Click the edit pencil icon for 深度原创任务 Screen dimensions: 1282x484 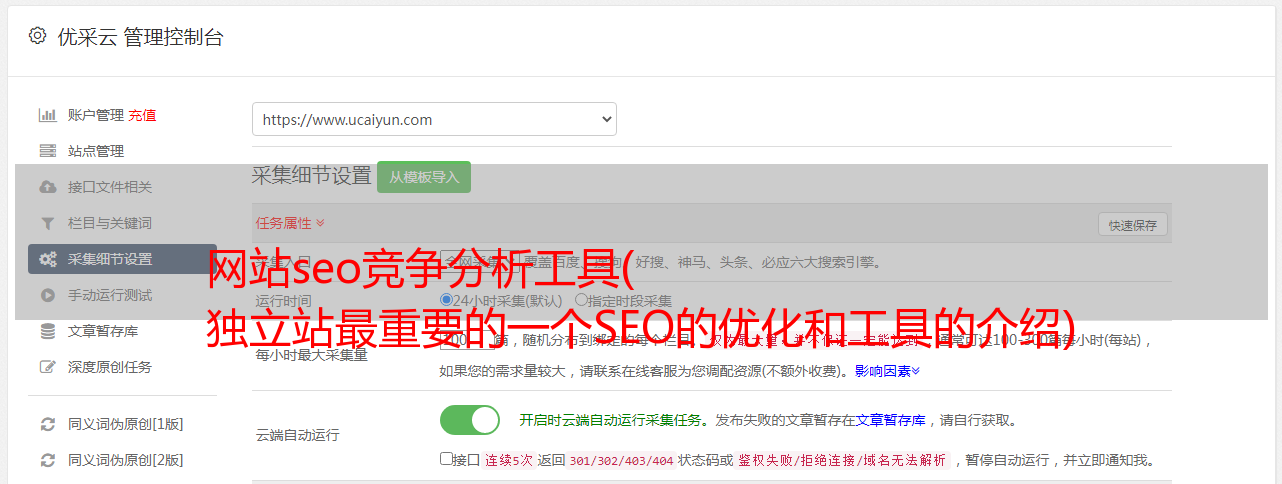(x=47, y=367)
